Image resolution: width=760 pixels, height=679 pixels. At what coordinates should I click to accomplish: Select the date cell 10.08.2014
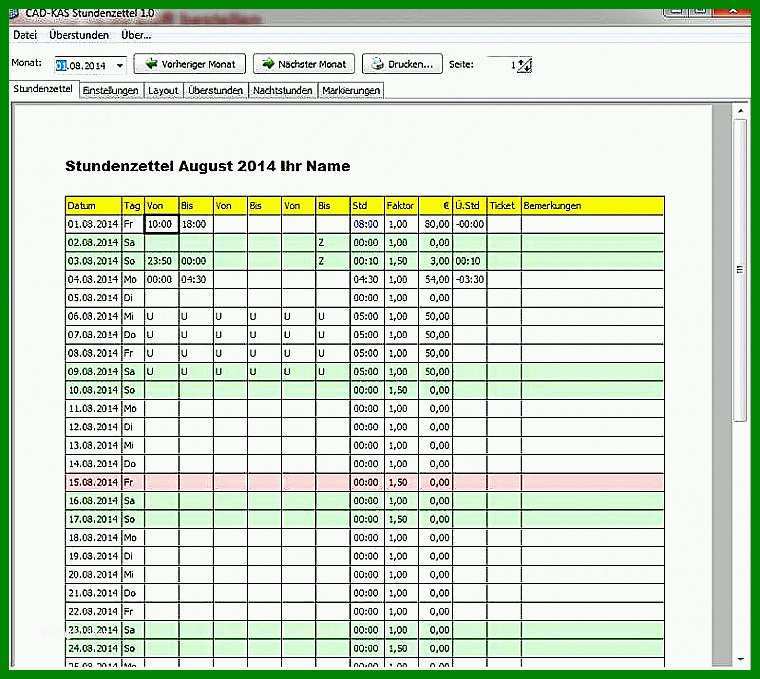click(93, 390)
